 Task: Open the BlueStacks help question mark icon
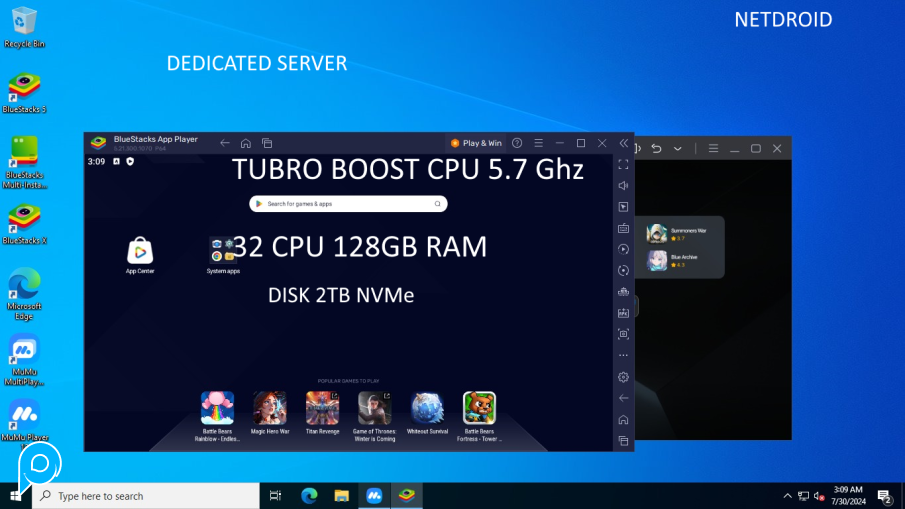517,143
